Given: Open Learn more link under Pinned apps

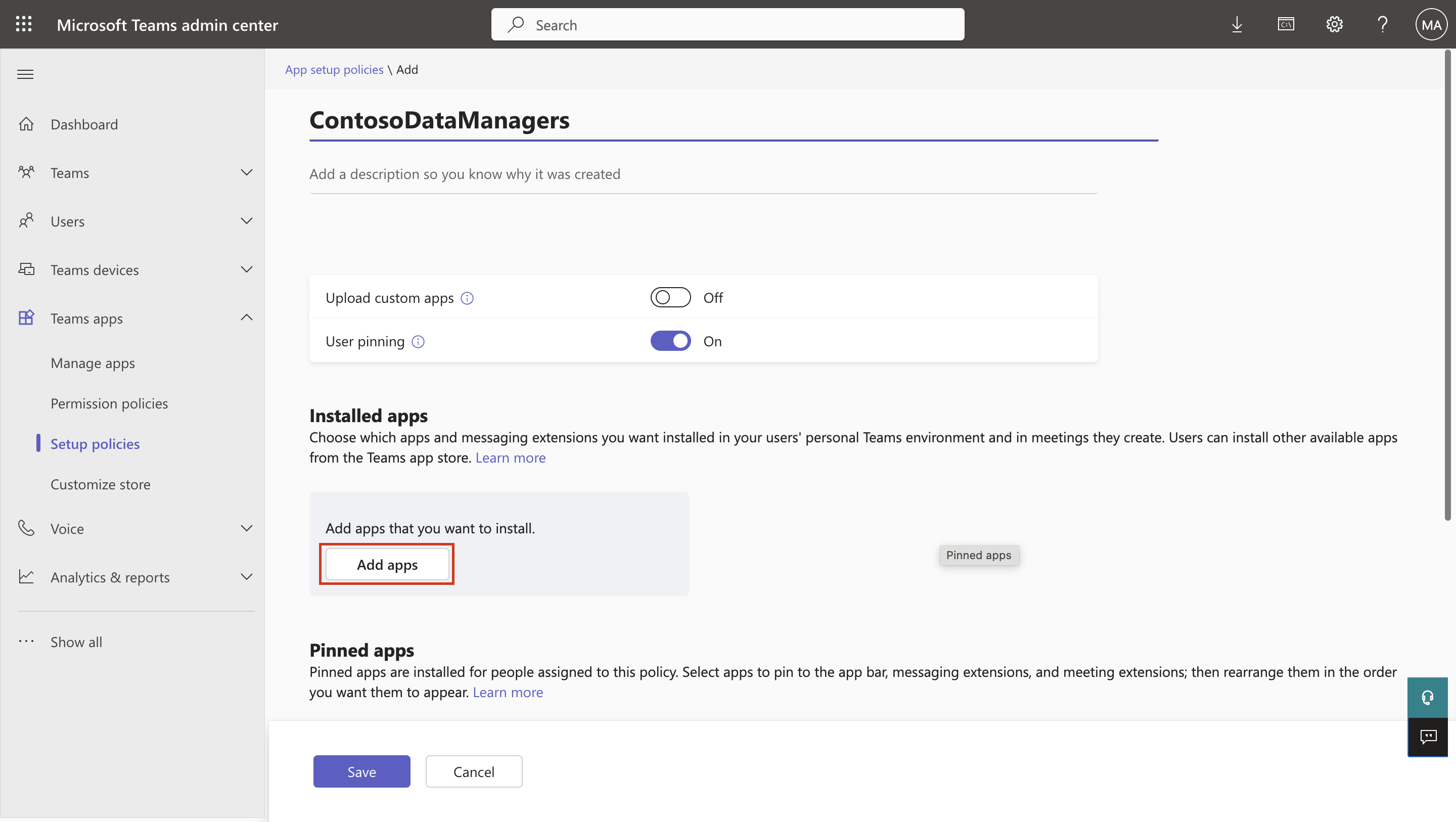Looking at the screenshot, I should coord(508,692).
